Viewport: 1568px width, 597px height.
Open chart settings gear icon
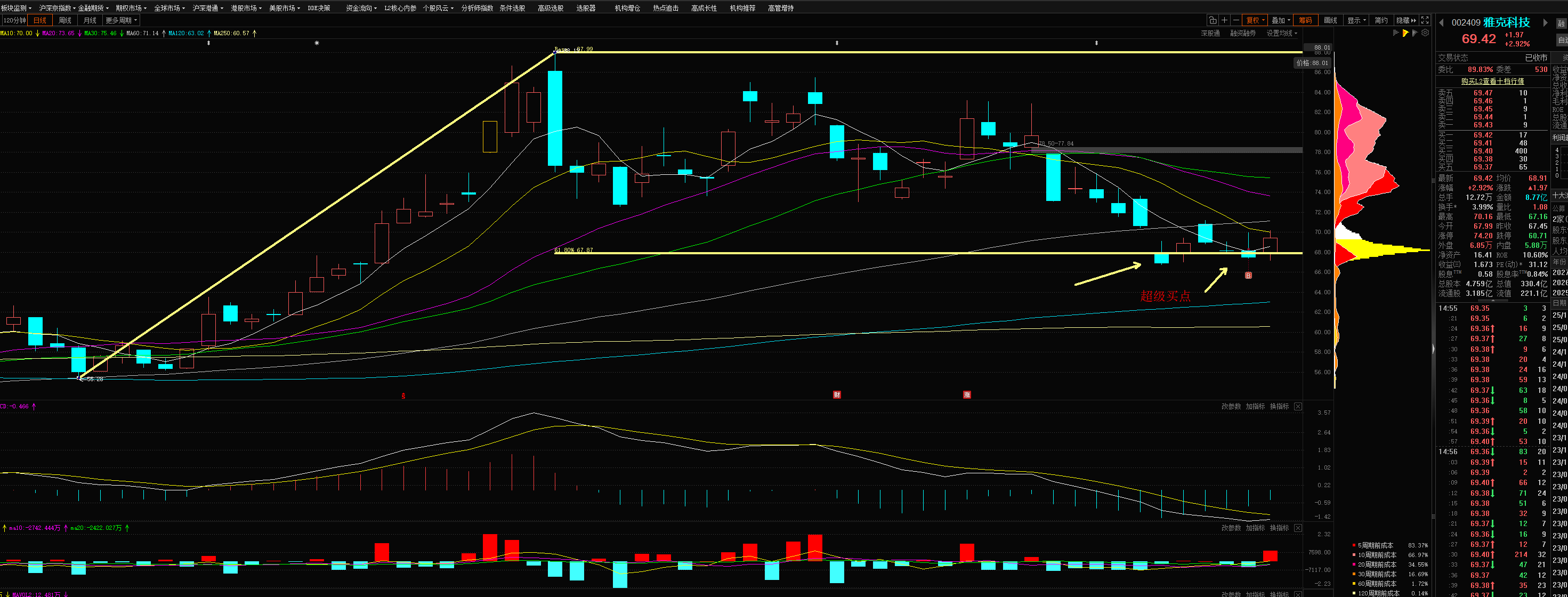click(1425, 33)
